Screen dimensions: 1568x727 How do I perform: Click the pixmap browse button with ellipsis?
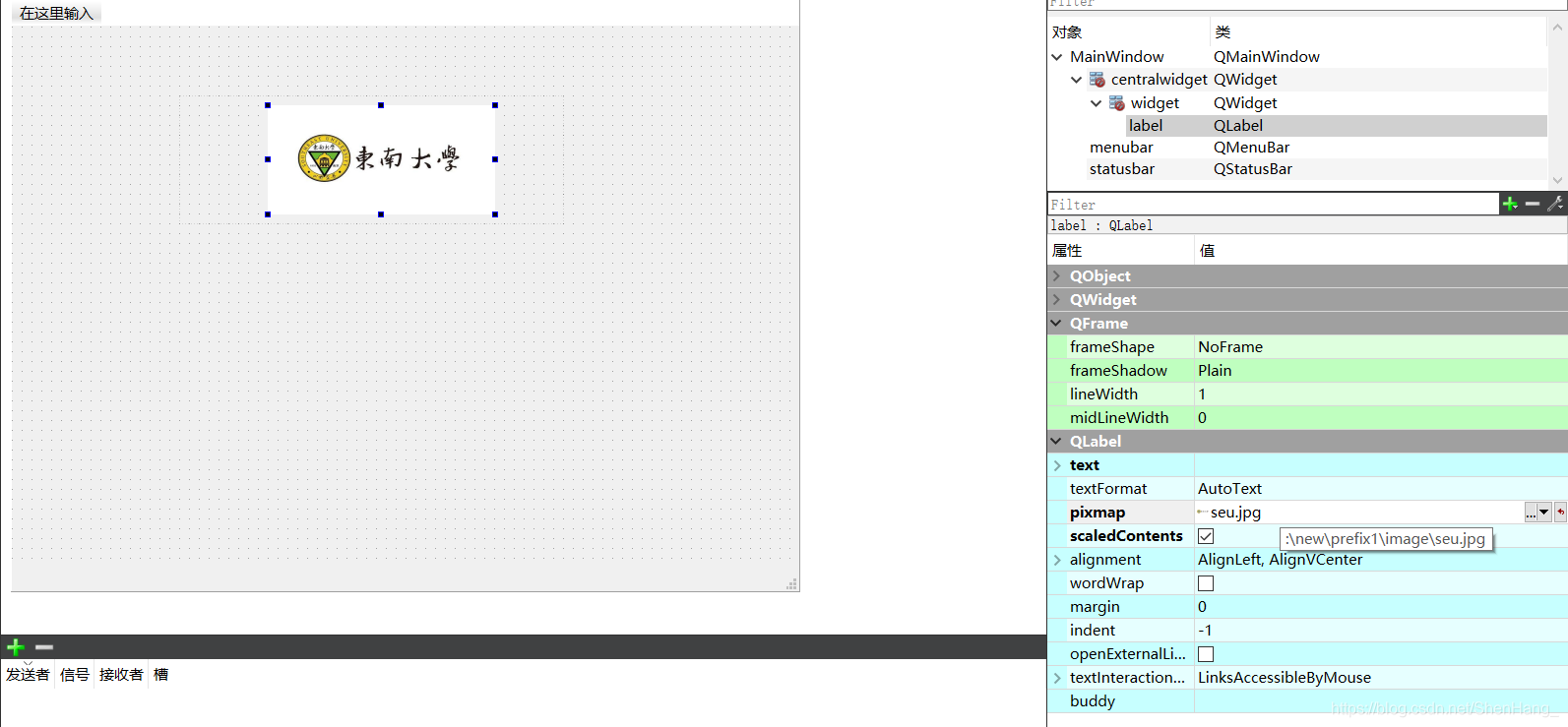(x=1531, y=513)
